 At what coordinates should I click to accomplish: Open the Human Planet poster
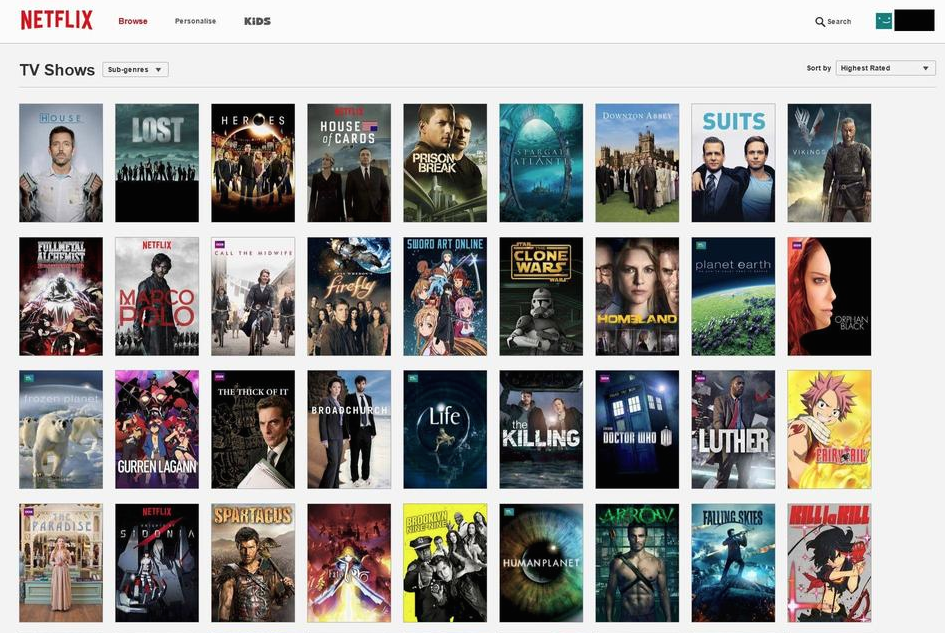click(541, 563)
